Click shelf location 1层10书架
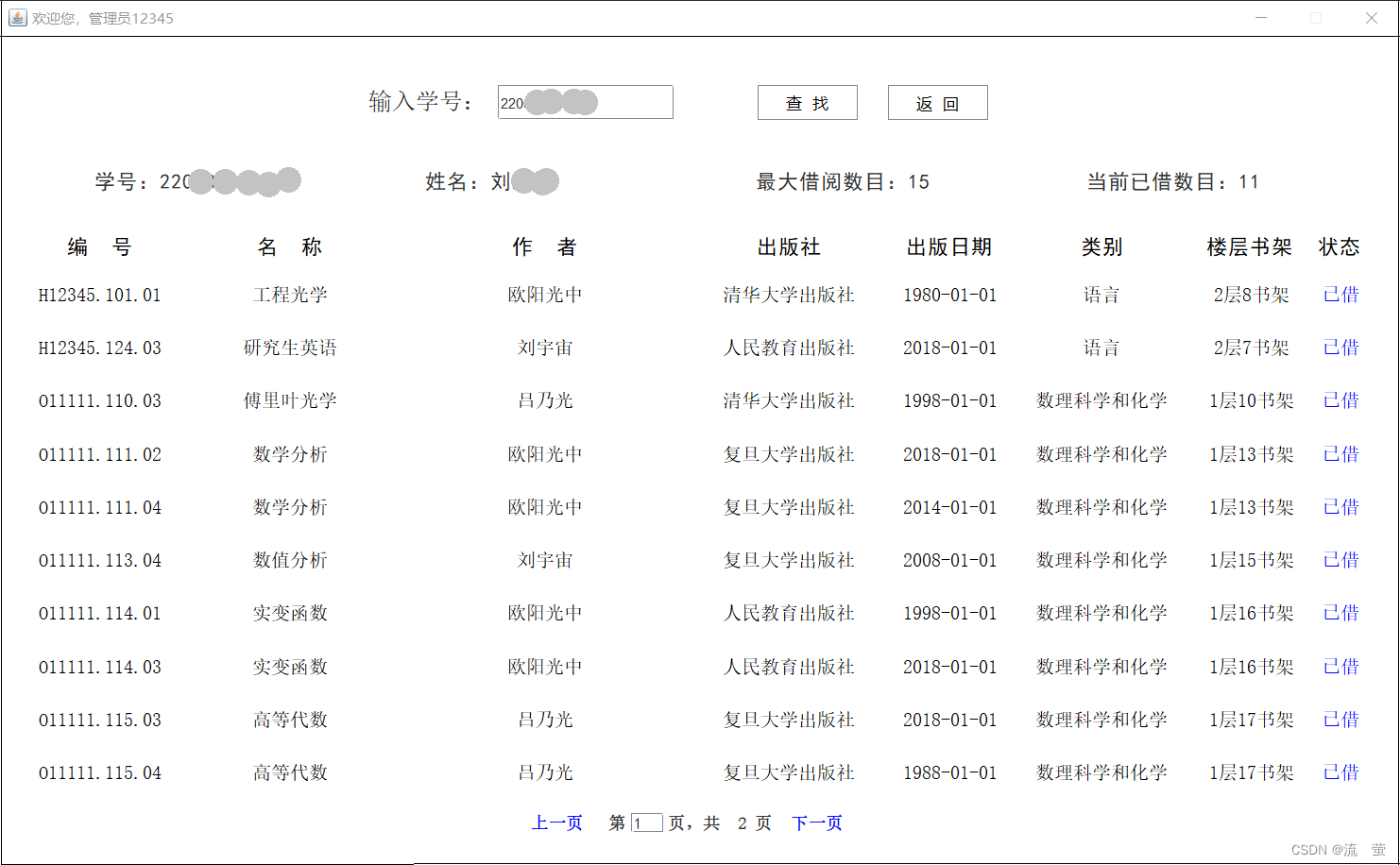This screenshot has width=1400, height=865. 1251,400
